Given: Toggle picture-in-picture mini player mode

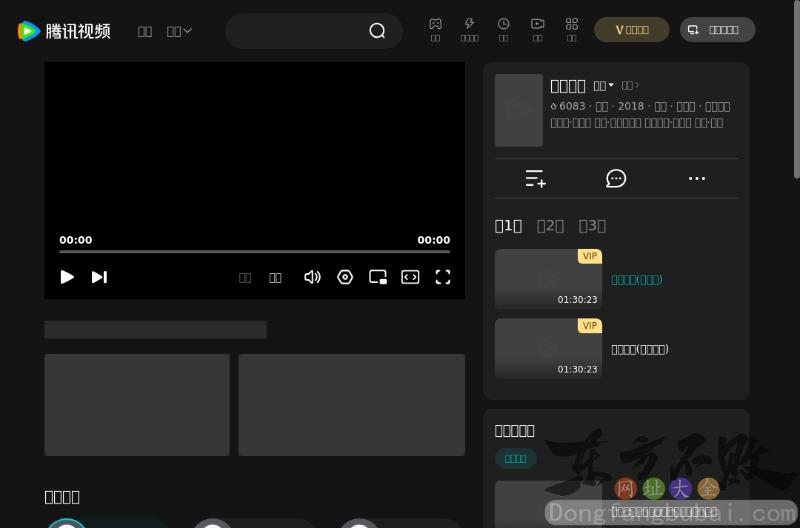Looking at the screenshot, I should coord(378,277).
